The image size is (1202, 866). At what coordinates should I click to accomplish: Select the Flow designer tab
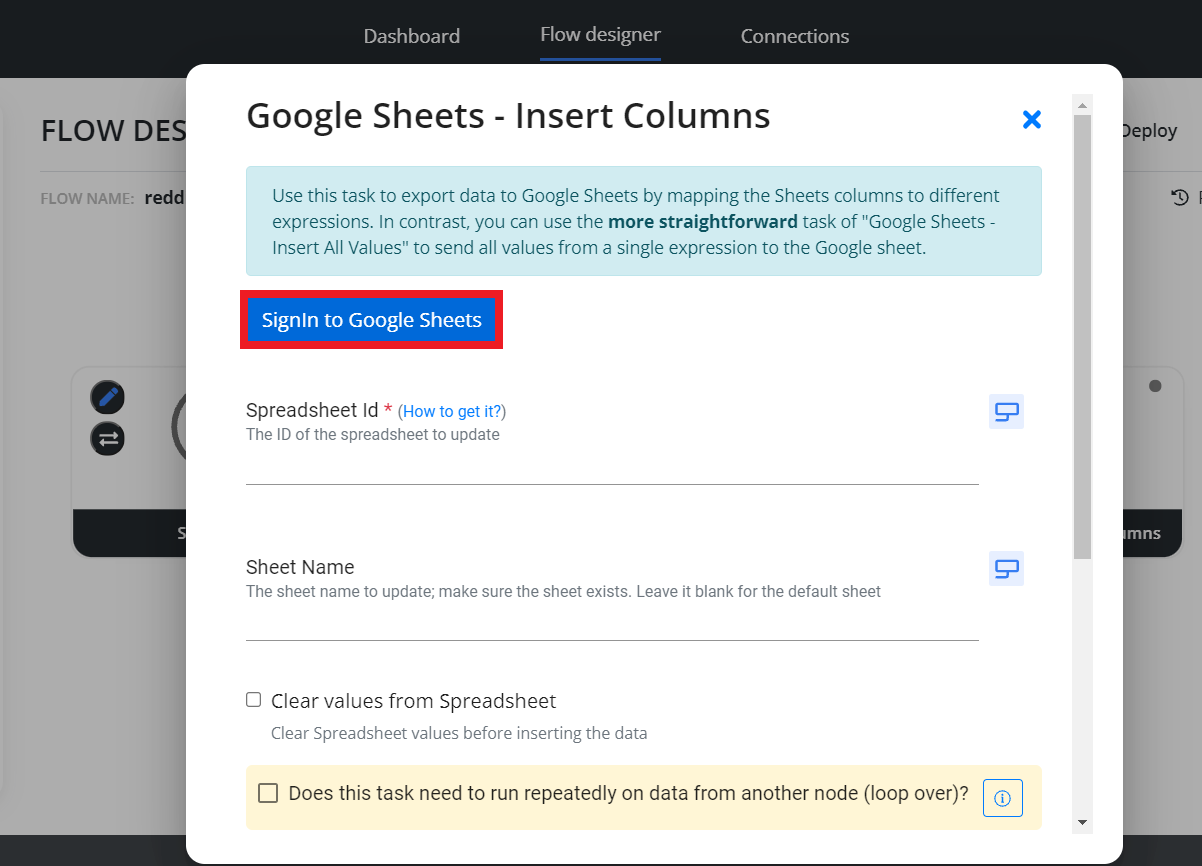(x=600, y=35)
